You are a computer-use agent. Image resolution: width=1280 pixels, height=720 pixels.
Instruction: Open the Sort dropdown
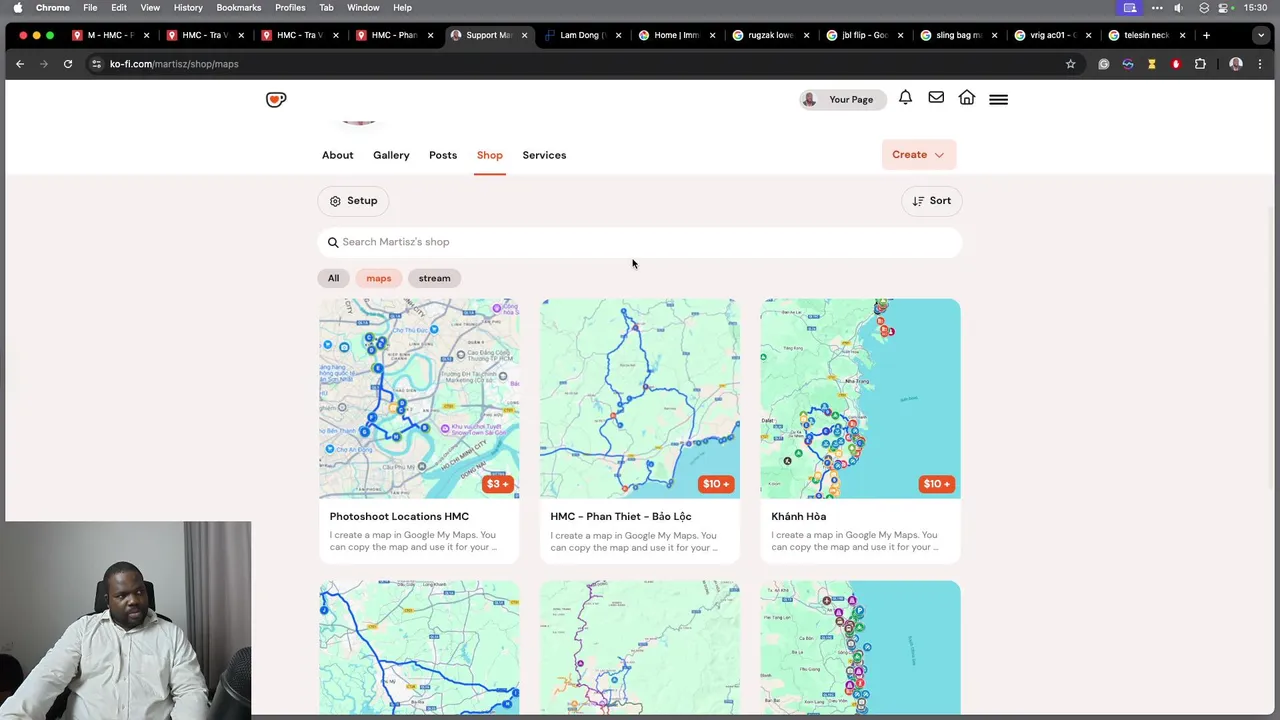tap(932, 201)
